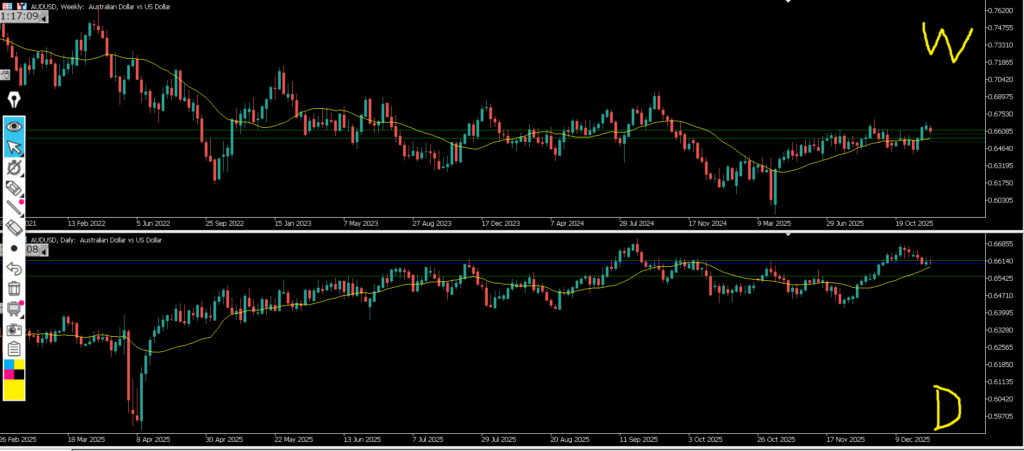Screen dimensions: 1024x451
Task: Click the black dot brush size tool
Action: pos(15,248)
